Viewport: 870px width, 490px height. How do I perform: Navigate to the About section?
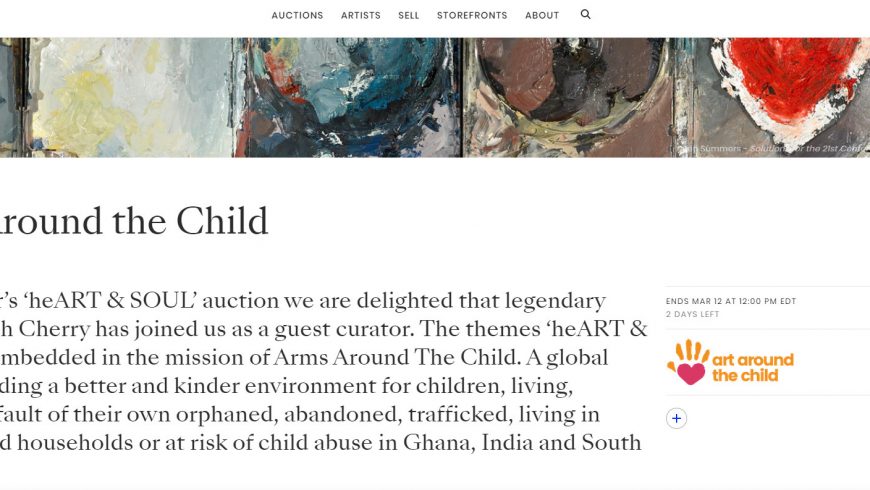542,16
